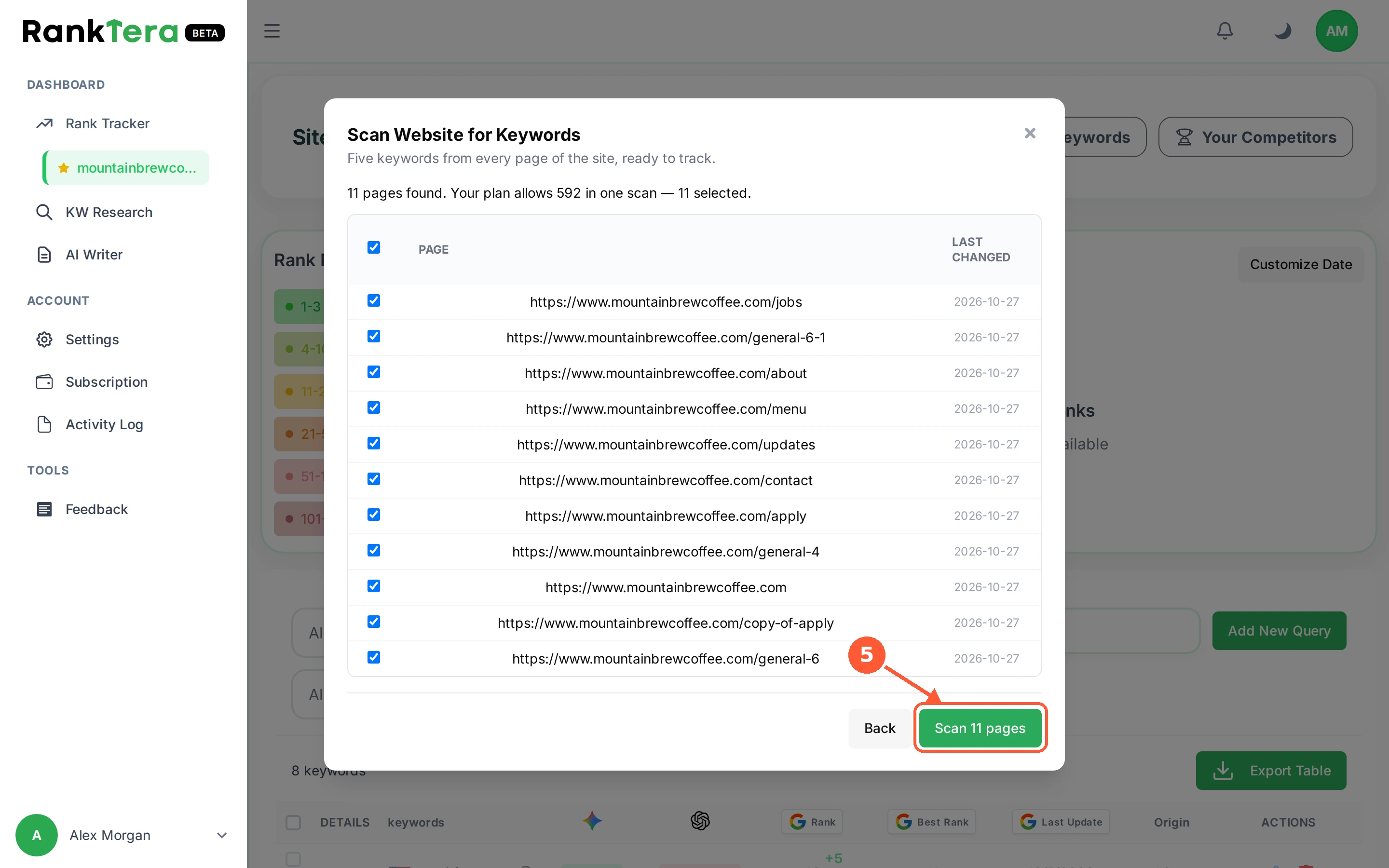
Task: Click the Gemini sparkle column icon
Action: (x=592, y=821)
